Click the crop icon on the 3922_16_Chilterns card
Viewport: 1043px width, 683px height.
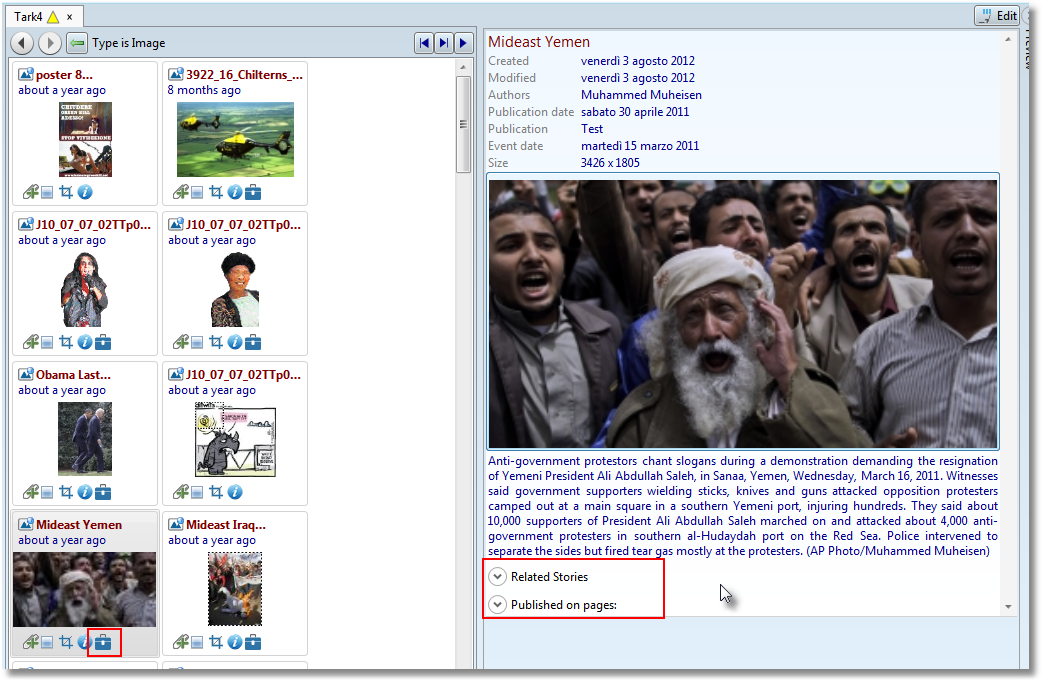point(216,192)
